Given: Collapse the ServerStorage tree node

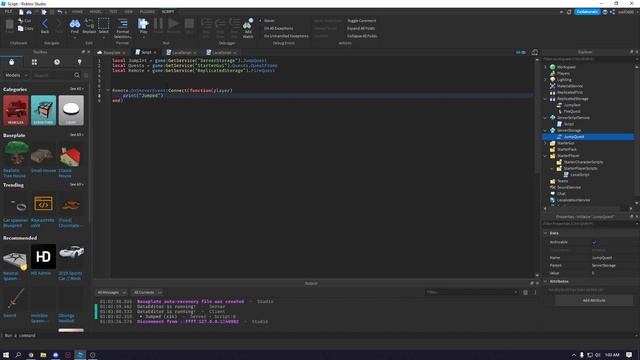Looking at the screenshot, I should click(545, 130).
